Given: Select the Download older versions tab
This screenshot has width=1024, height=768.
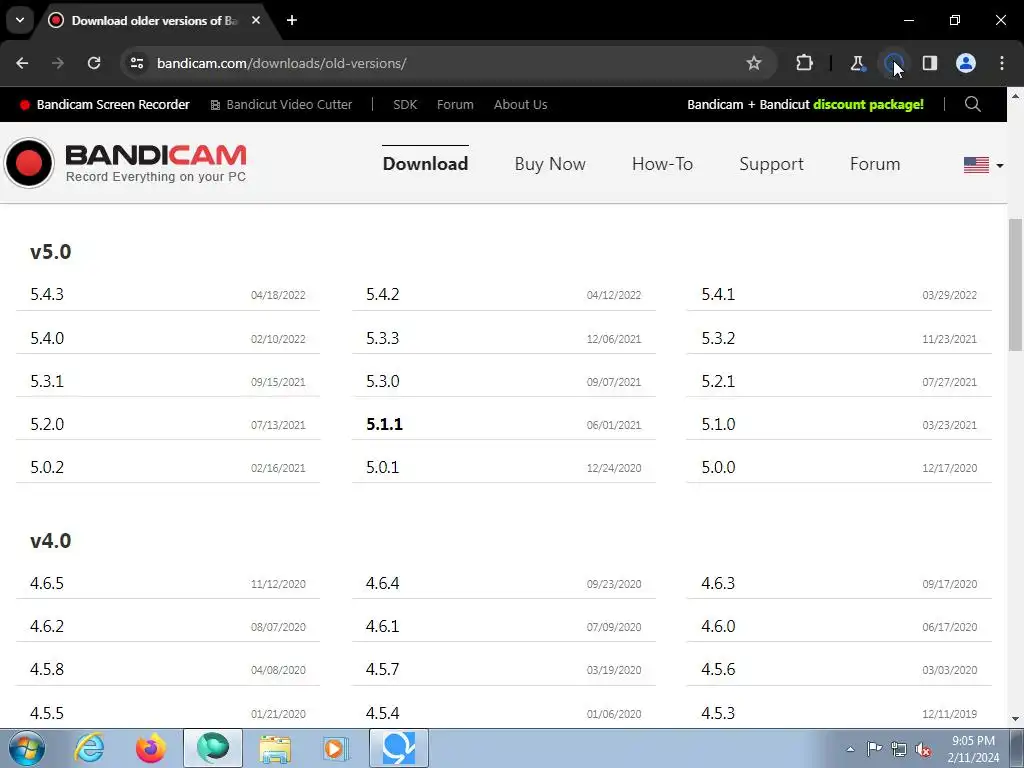Looking at the screenshot, I should [155, 20].
